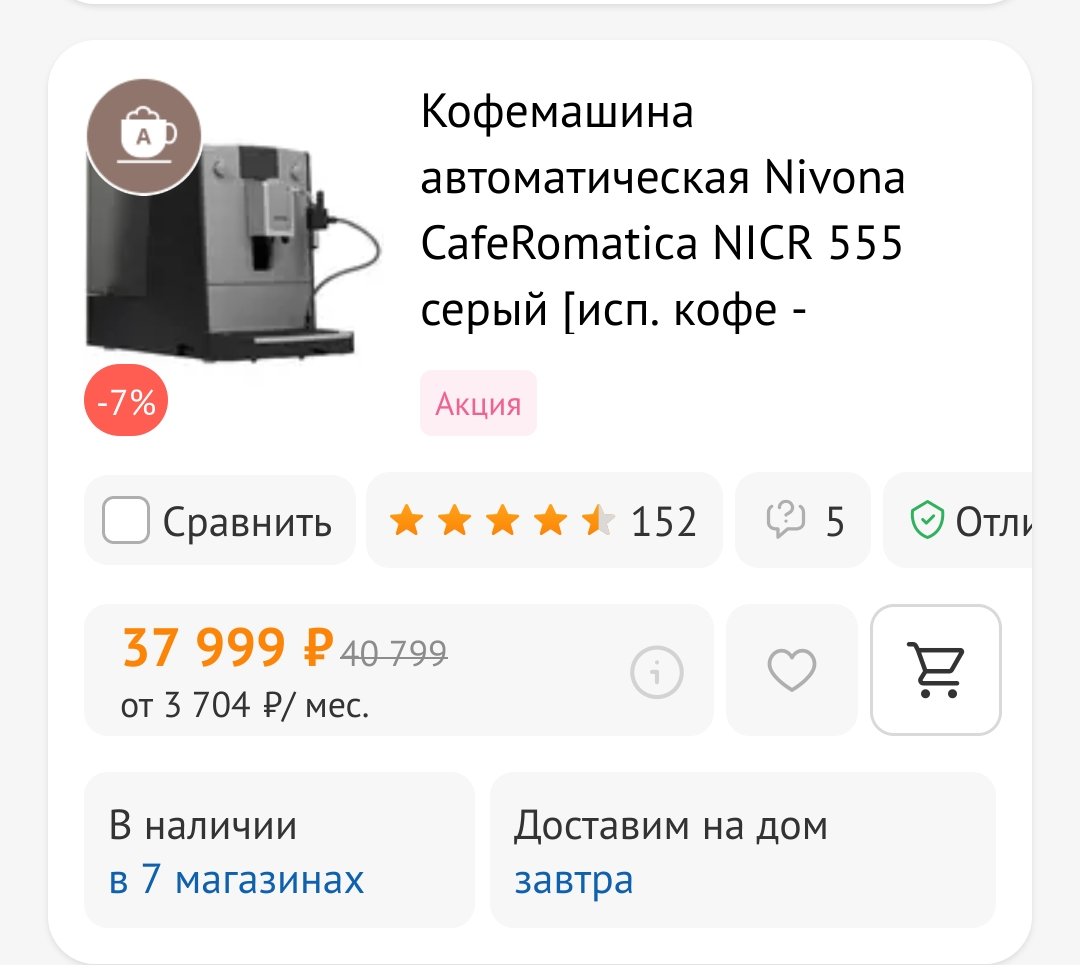The height and width of the screenshot is (965, 1080).
Task: Add coffee machine to cart
Action: (935, 670)
